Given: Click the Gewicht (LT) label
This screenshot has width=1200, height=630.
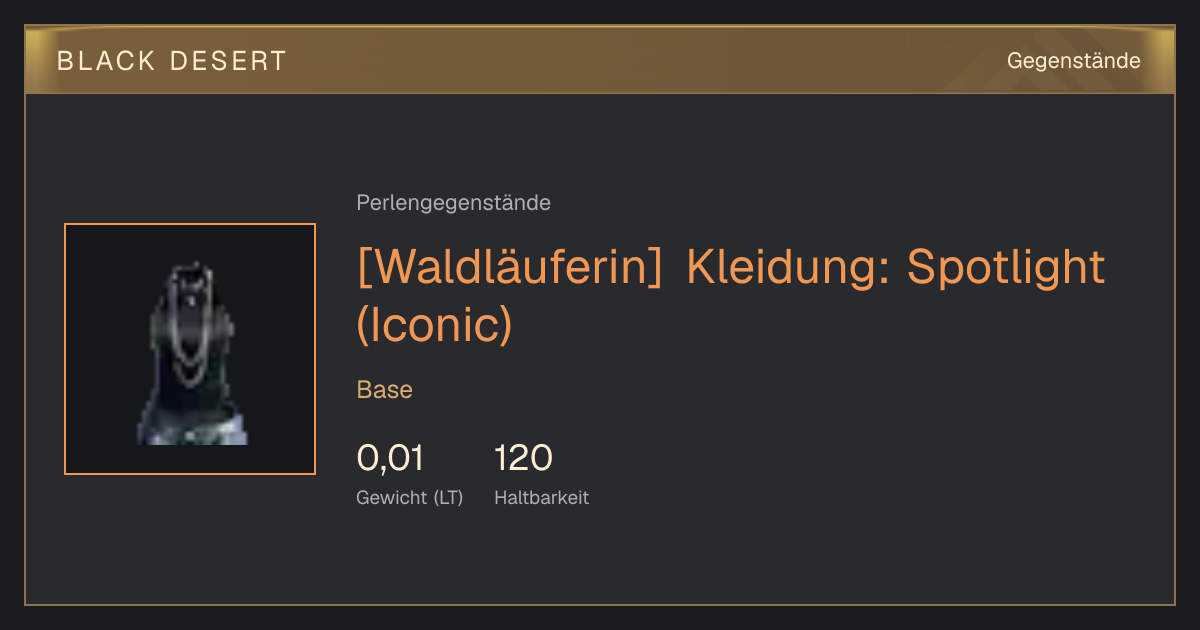Looking at the screenshot, I should click(x=410, y=498).
